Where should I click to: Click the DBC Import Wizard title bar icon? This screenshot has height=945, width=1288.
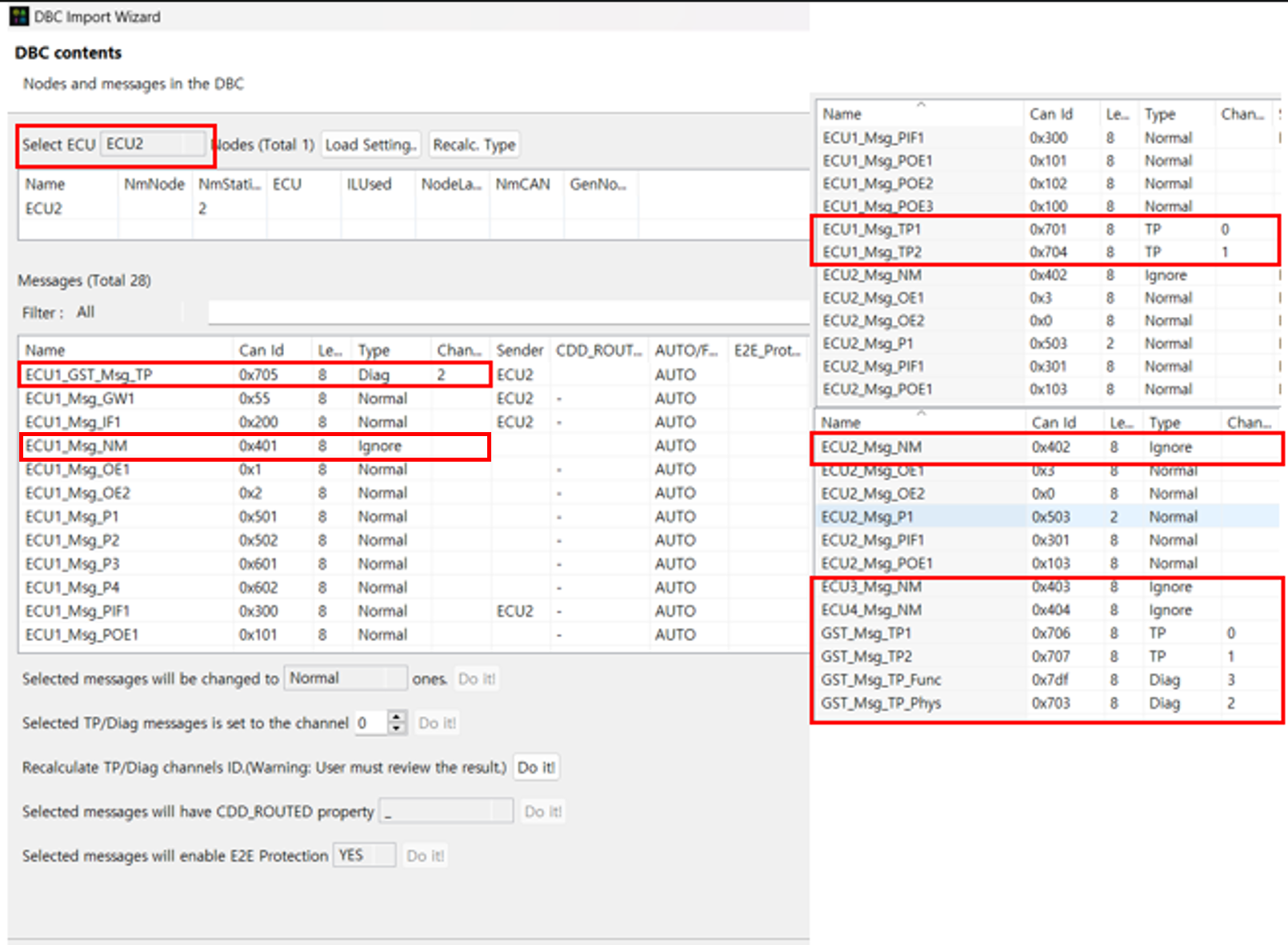tap(19, 16)
